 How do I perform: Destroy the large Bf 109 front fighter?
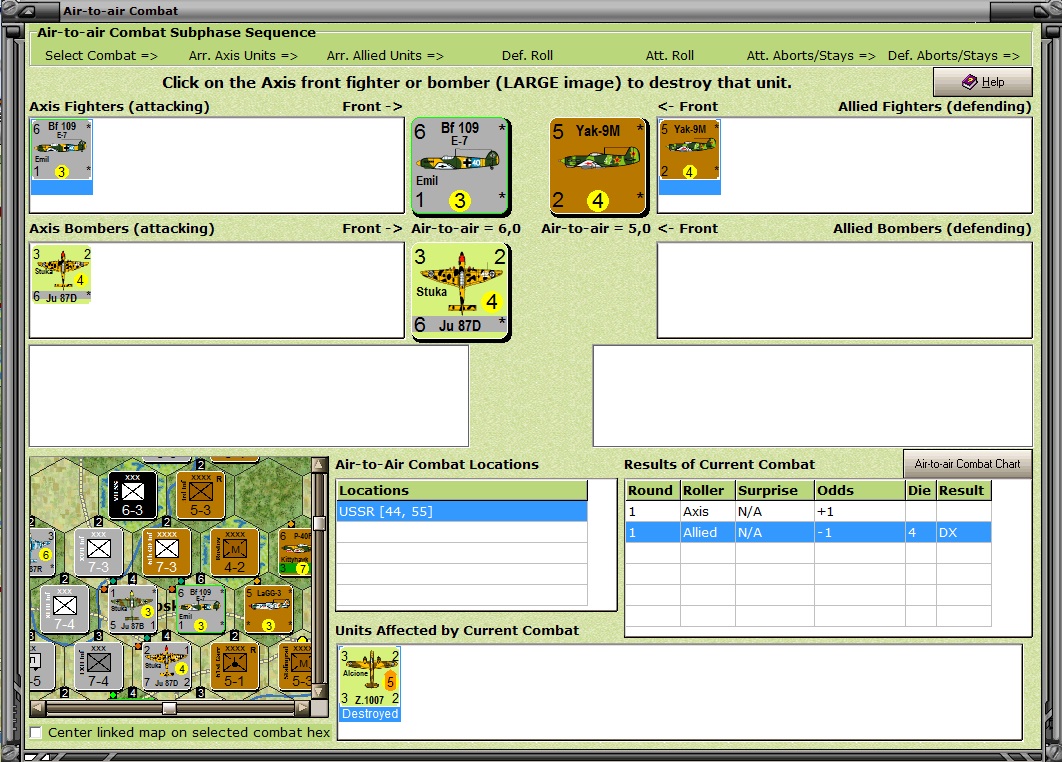[x=461, y=166]
